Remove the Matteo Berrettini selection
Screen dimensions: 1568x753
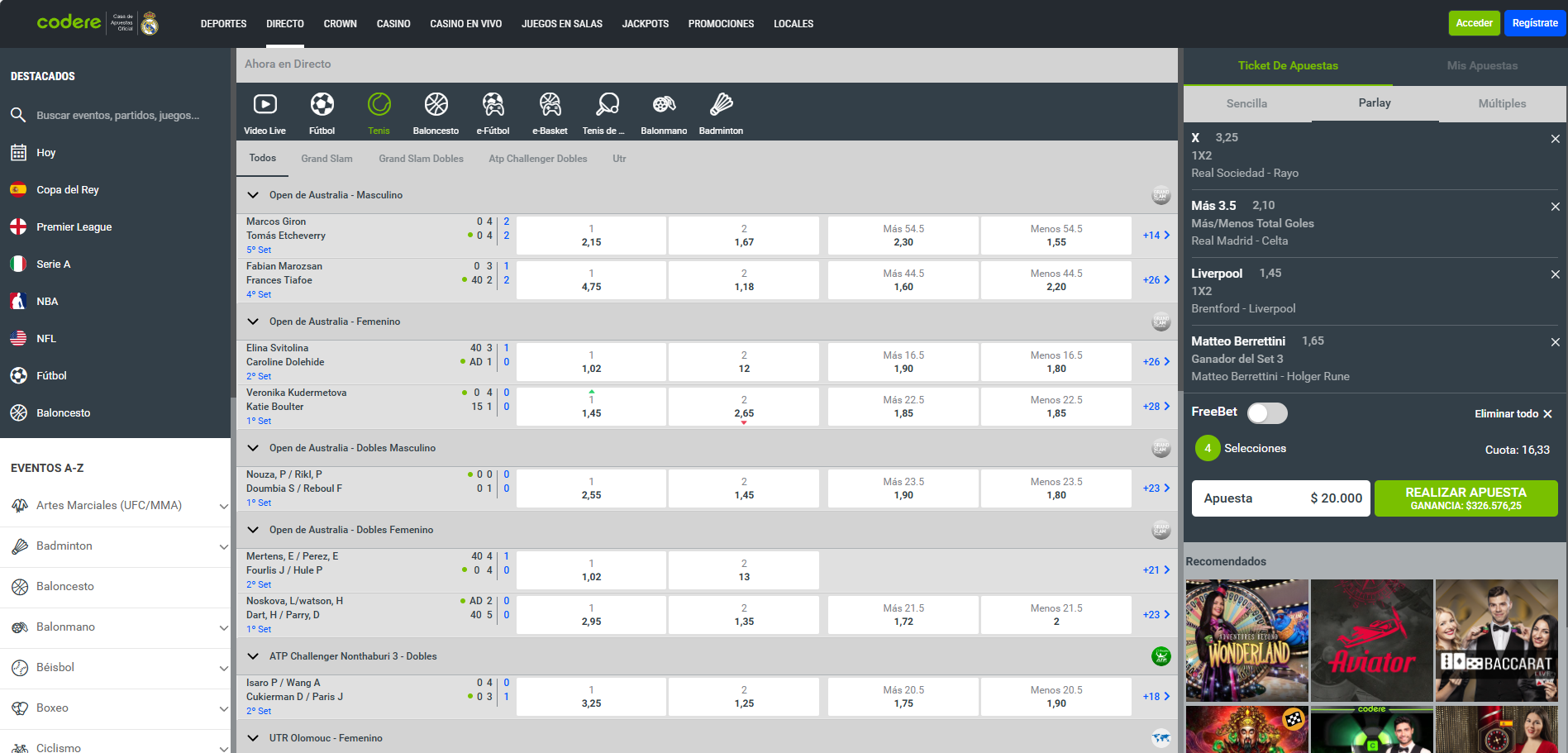1555,342
